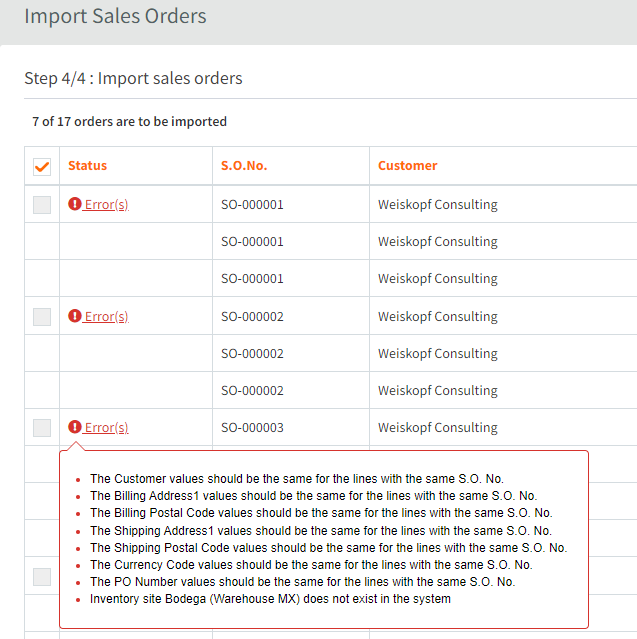Tick the checkbox beside the error tooltip
The height and width of the screenshot is (639, 637).
coord(42,577)
